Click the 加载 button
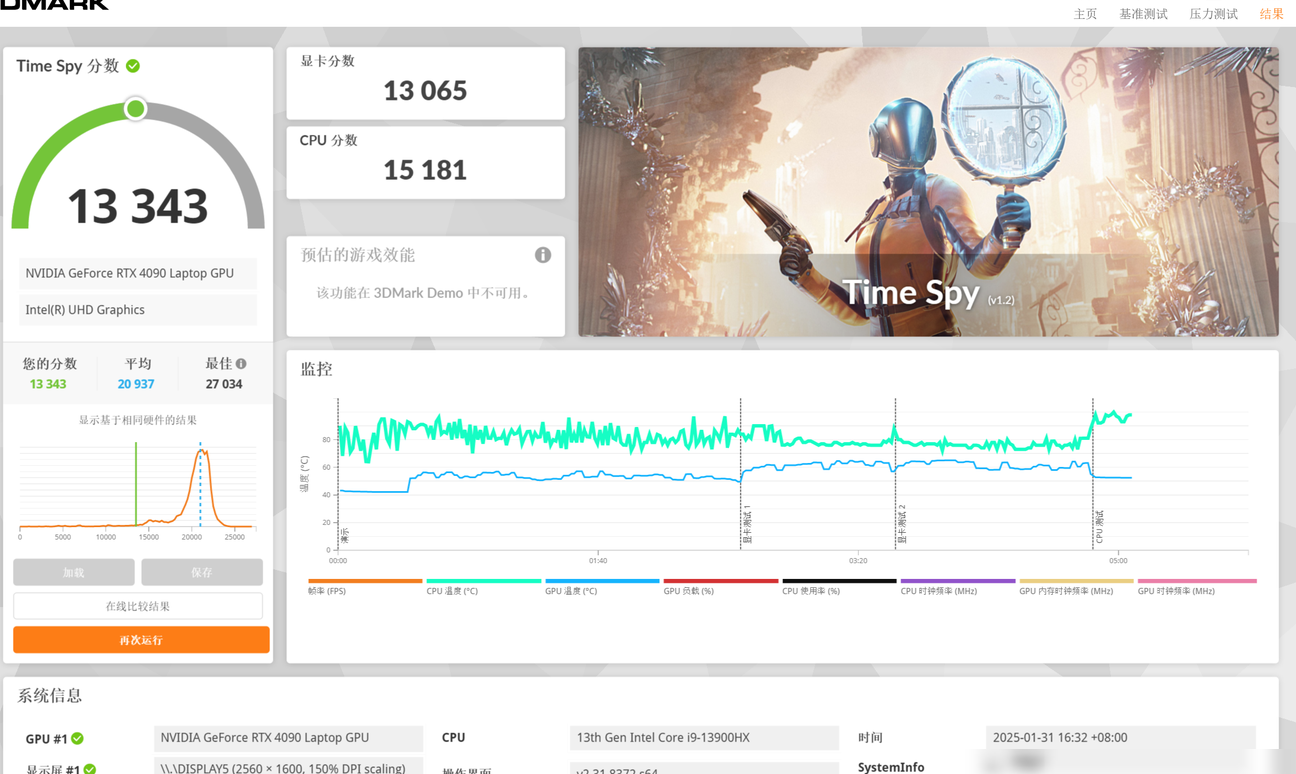Viewport: 1296px width, 774px height. pos(74,572)
